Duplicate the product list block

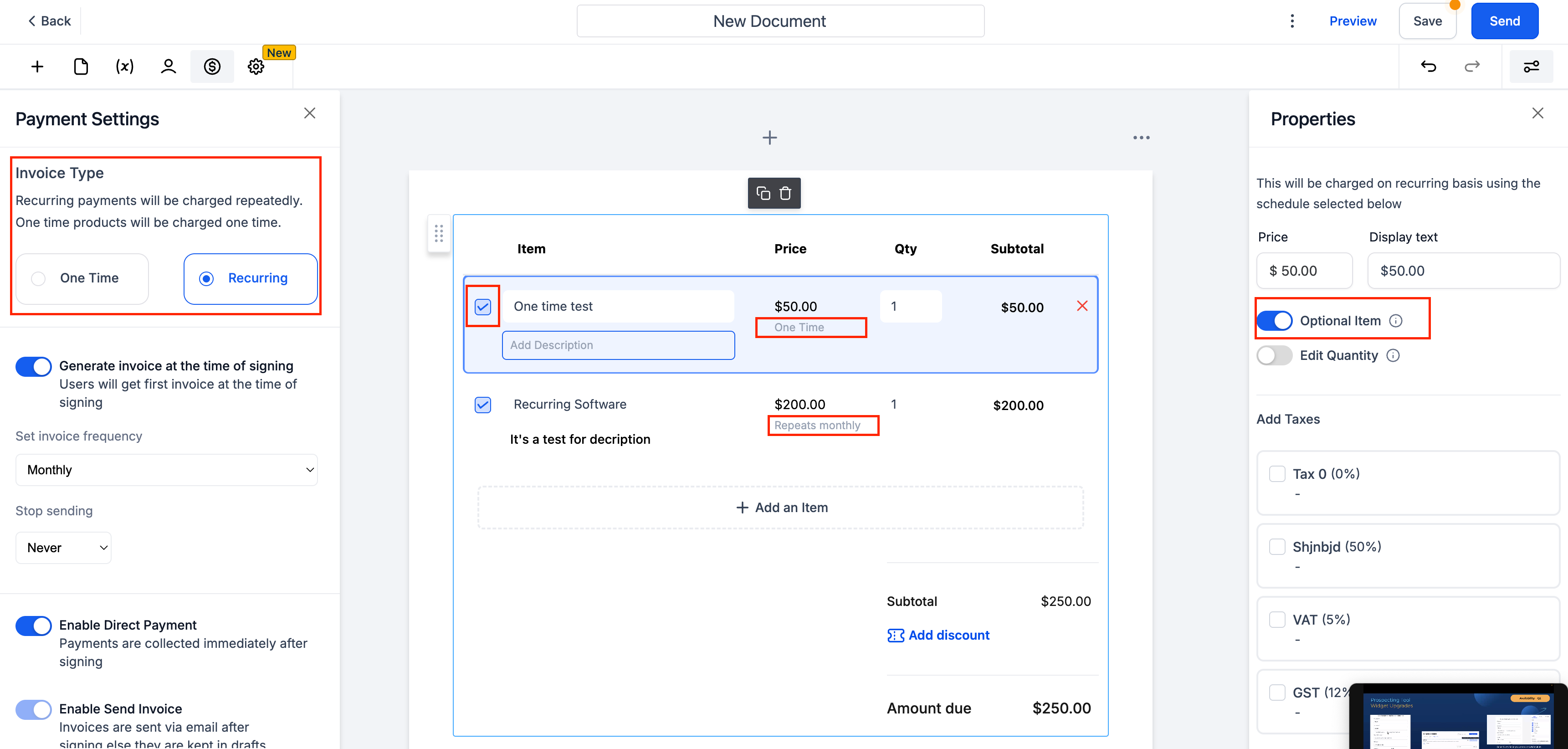coord(764,193)
